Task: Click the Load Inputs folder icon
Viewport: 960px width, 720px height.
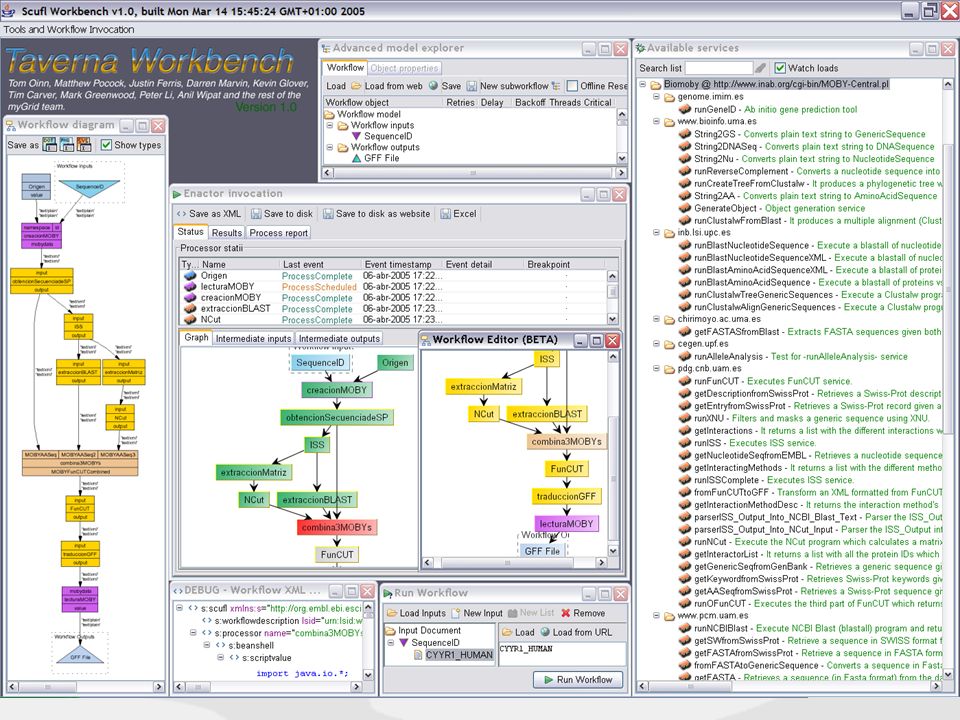Action: pos(392,613)
